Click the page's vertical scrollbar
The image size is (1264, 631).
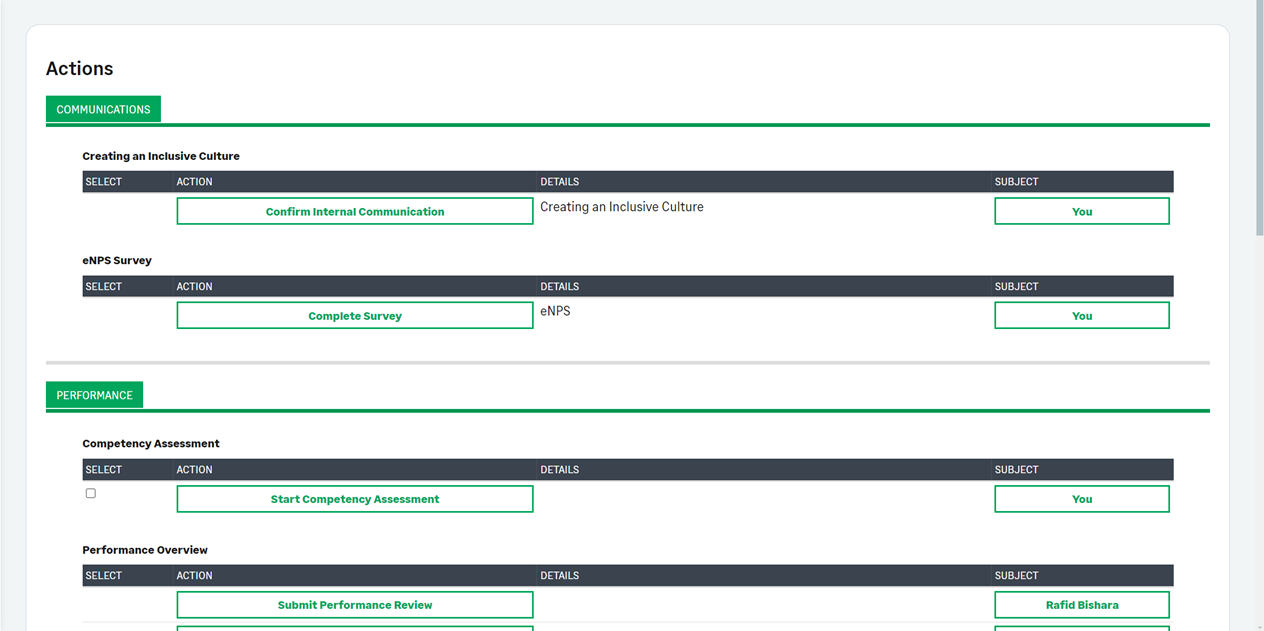[1258, 120]
